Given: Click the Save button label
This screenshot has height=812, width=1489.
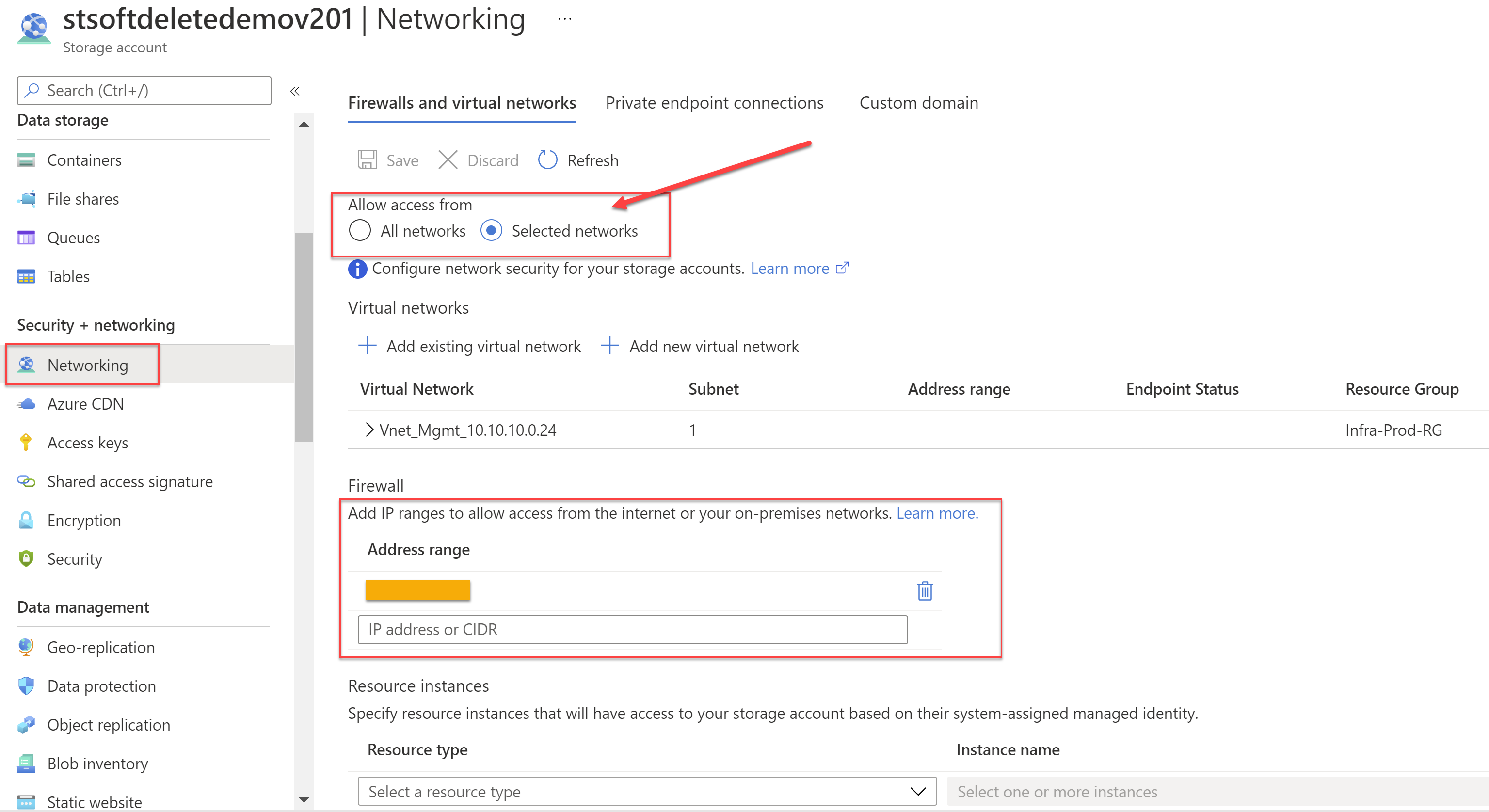Looking at the screenshot, I should click(x=402, y=160).
